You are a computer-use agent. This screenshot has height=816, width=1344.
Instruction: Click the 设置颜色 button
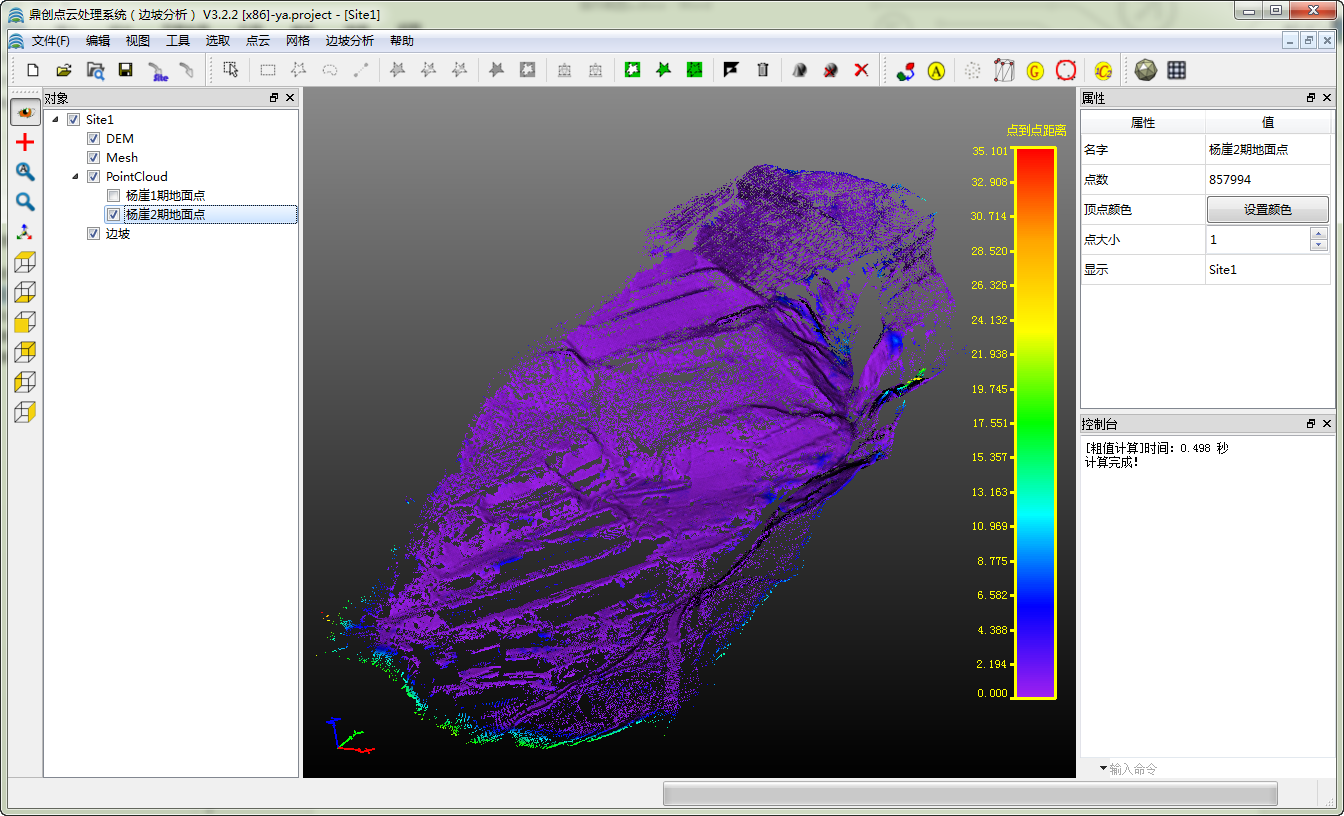(1267, 210)
